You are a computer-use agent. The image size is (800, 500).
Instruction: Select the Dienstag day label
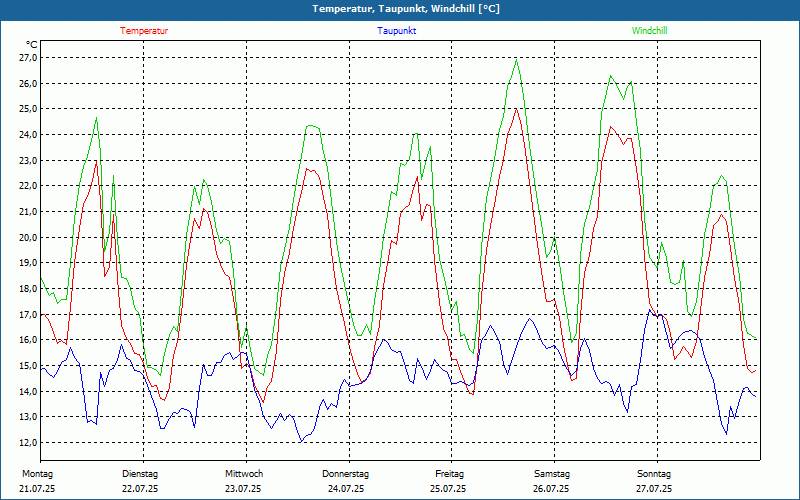click(140, 473)
